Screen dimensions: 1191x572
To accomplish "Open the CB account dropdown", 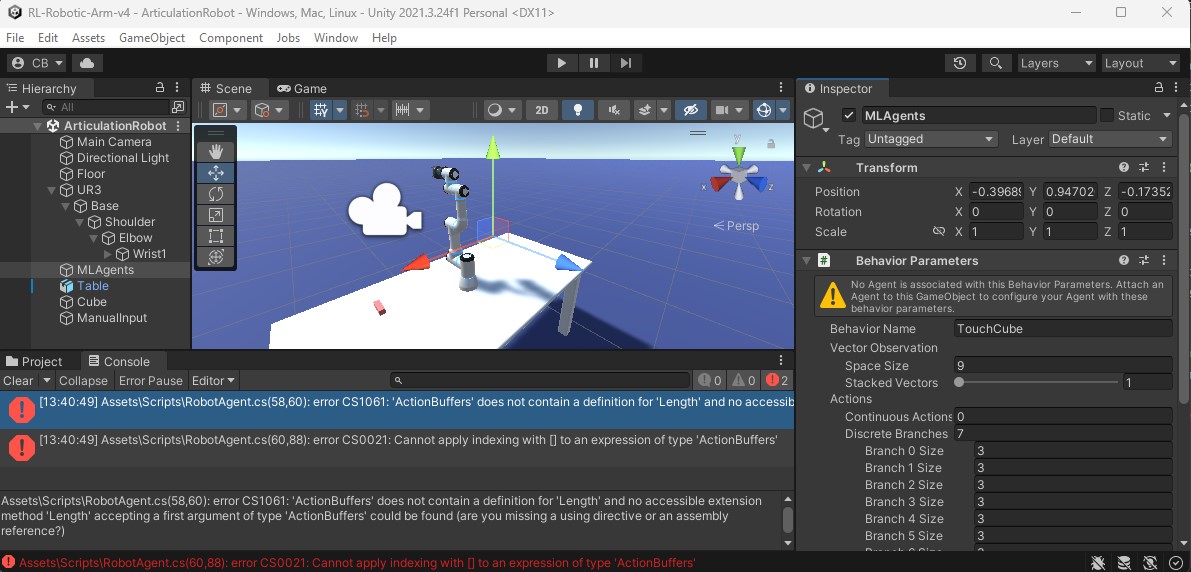I will pyautogui.click(x=37, y=63).
